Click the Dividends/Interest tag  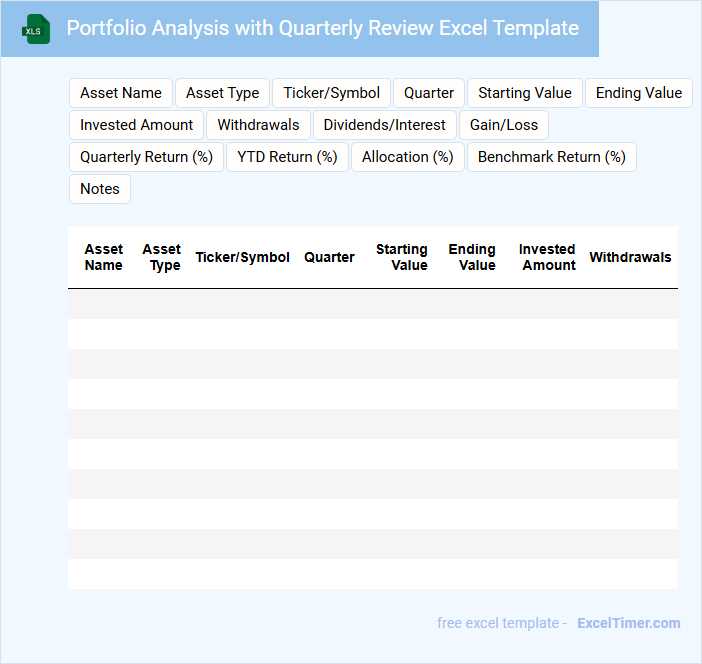click(385, 125)
